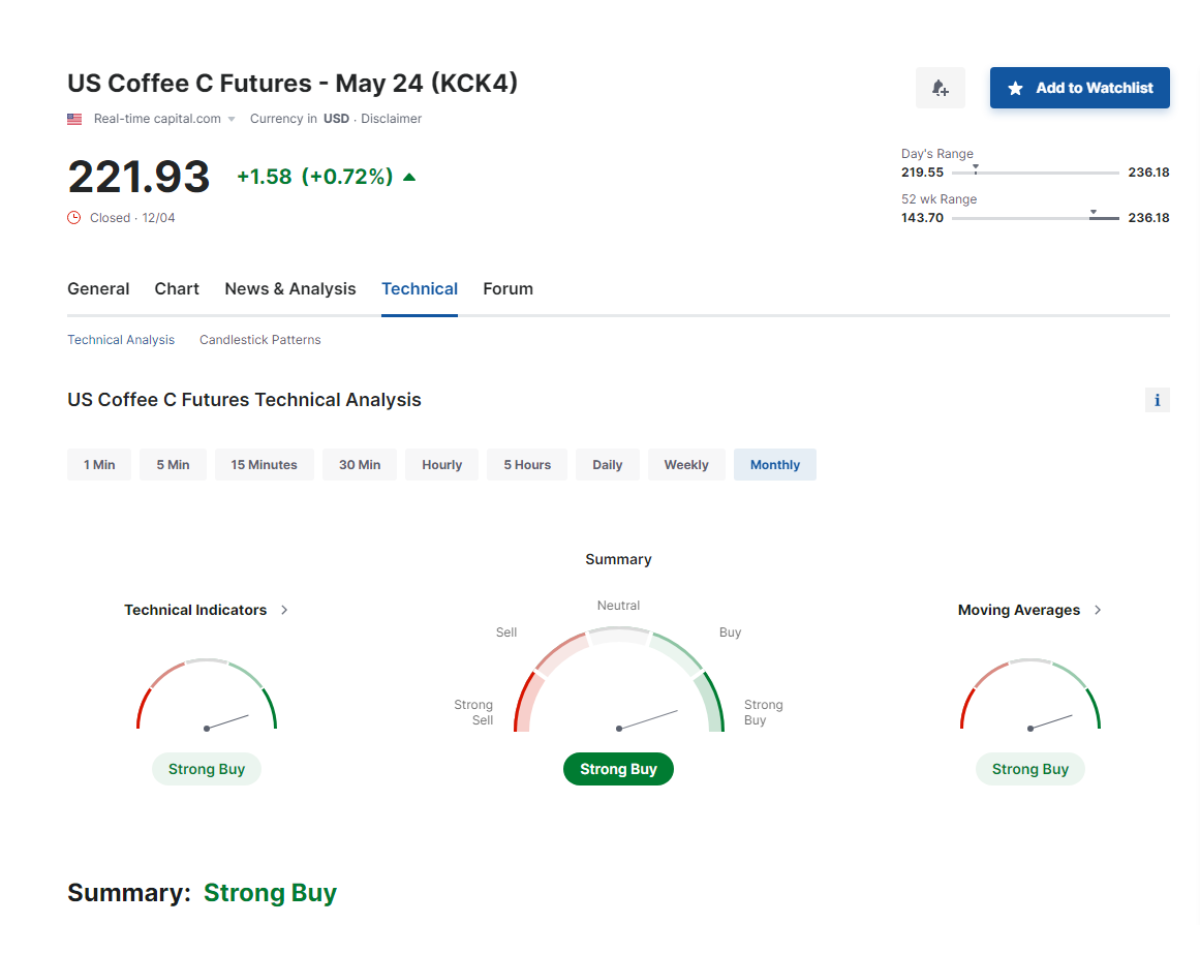Click the Currency in USD text
The image size is (1200, 960).
pyautogui.click(x=299, y=119)
